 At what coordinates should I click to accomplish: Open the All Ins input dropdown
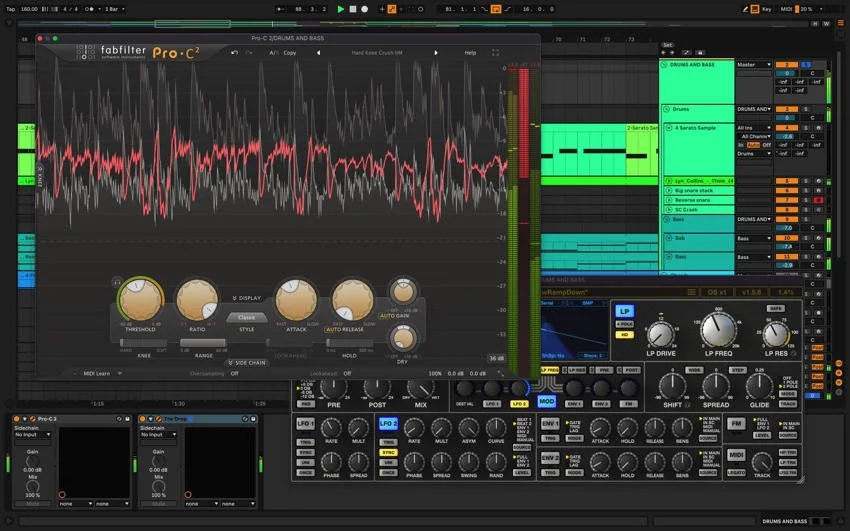754,128
